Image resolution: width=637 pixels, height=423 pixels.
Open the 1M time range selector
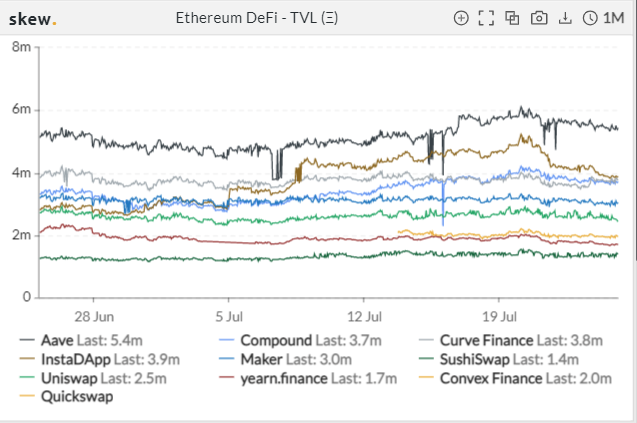(613, 18)
